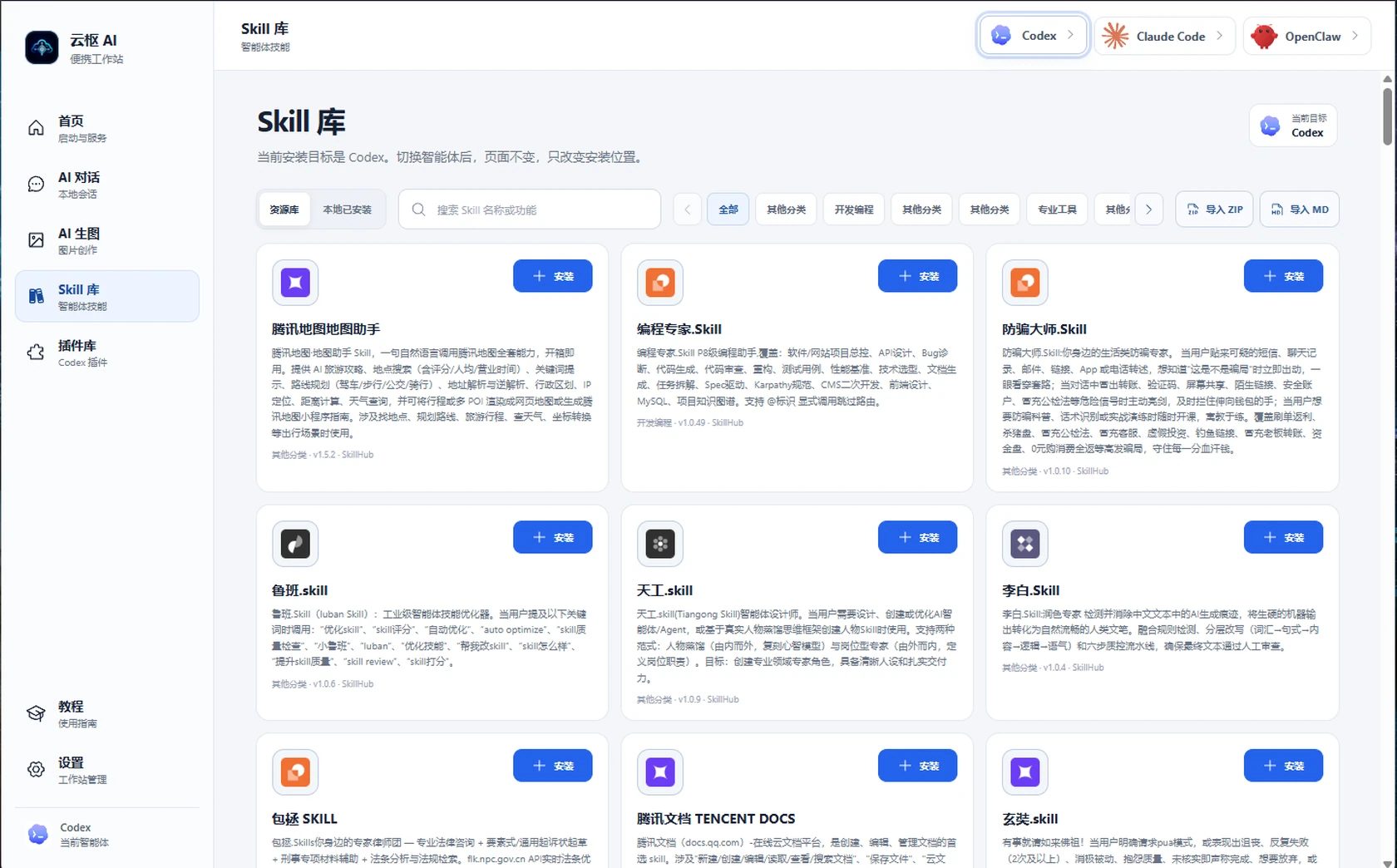
Task: Click the 导入 ZIP button
Action: click(x=1214, y=210)
